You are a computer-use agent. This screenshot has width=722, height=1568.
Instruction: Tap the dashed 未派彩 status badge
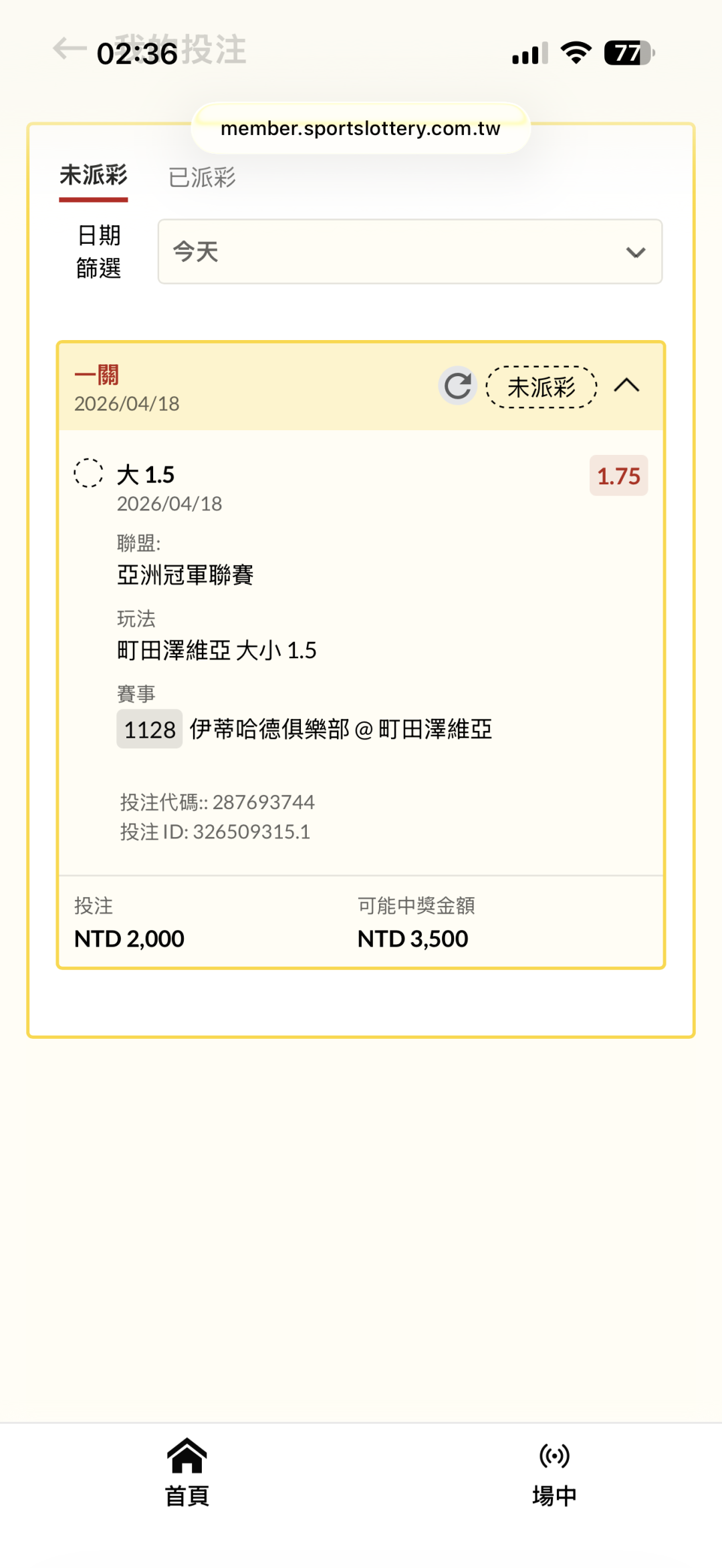coord(541,387)
